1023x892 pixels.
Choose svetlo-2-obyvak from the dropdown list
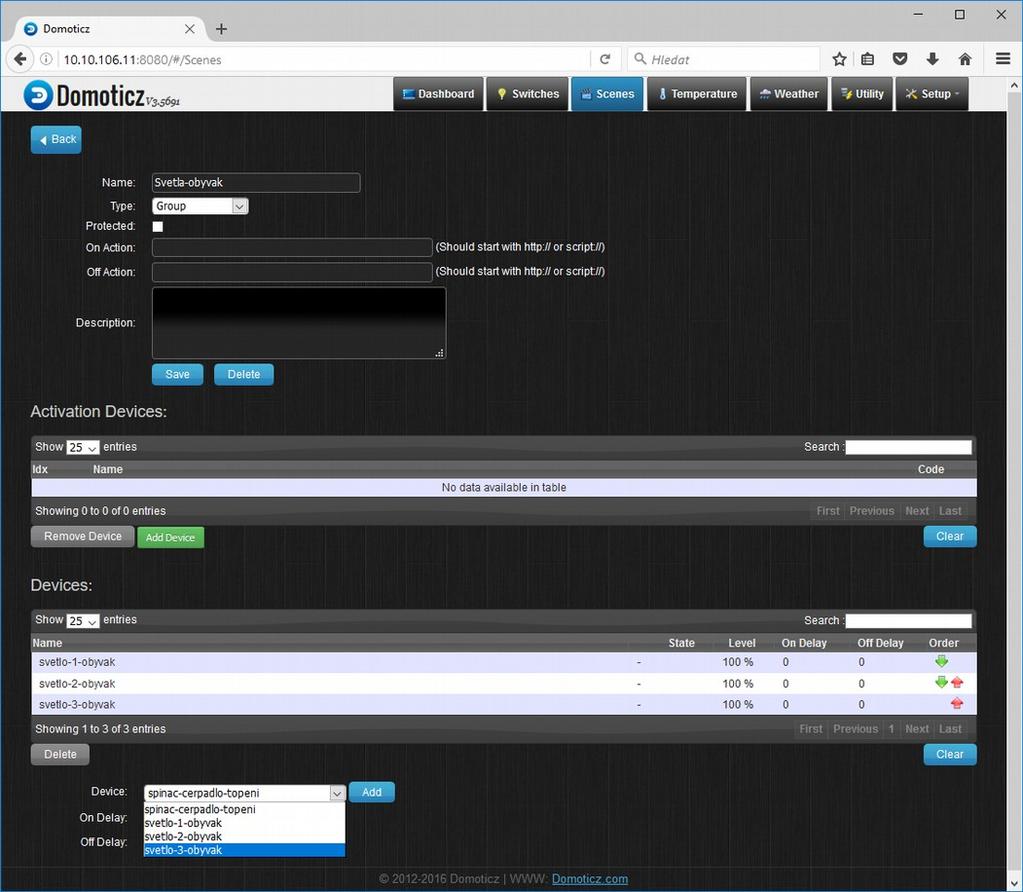pyautogui.click(x=244, y=837)
